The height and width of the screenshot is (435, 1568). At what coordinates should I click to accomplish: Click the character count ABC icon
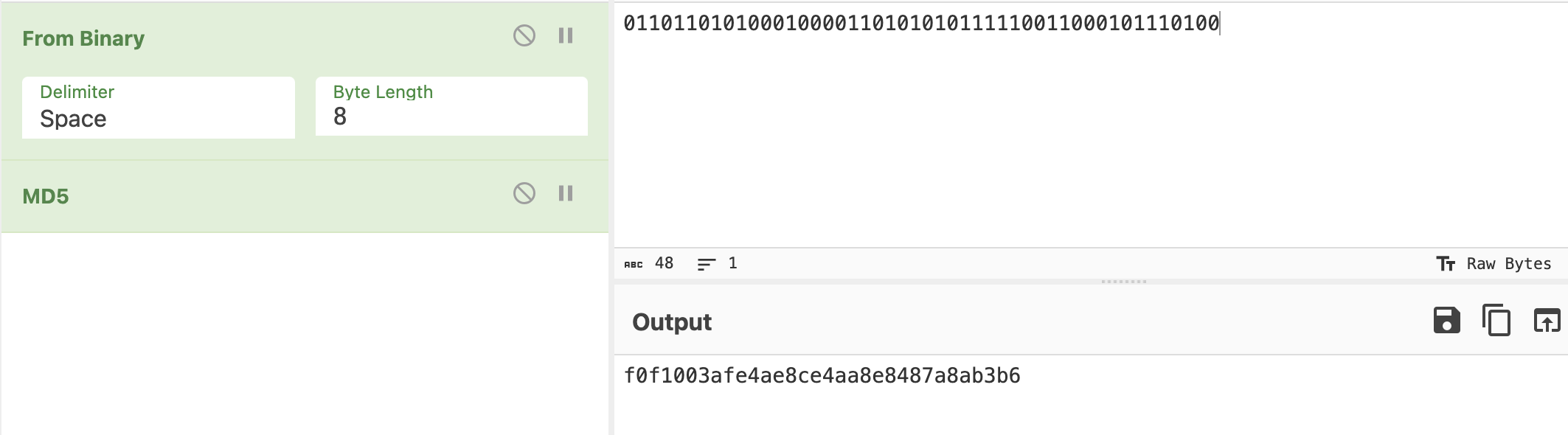pos(634,264)
